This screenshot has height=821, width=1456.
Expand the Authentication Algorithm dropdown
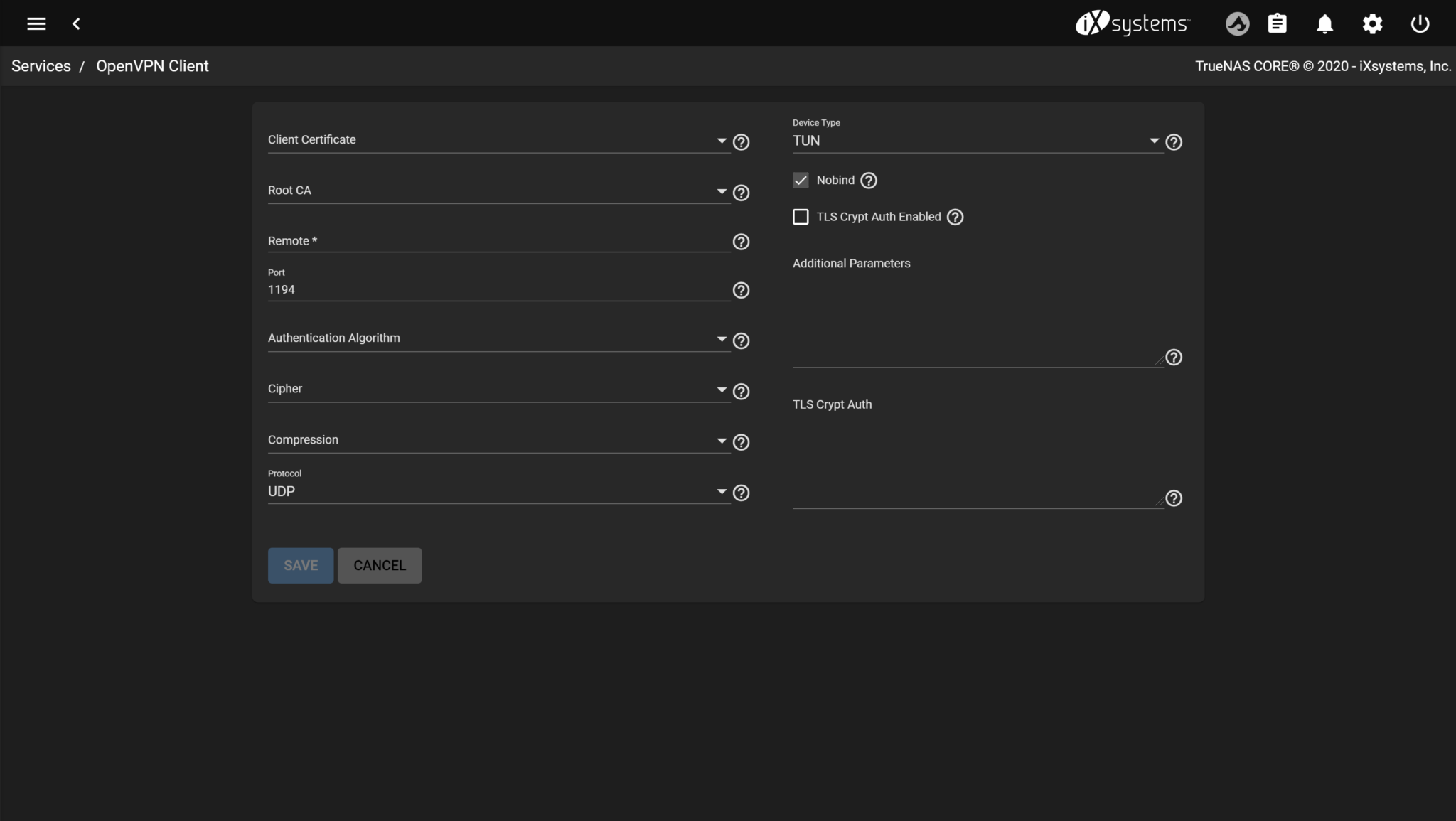498,338
